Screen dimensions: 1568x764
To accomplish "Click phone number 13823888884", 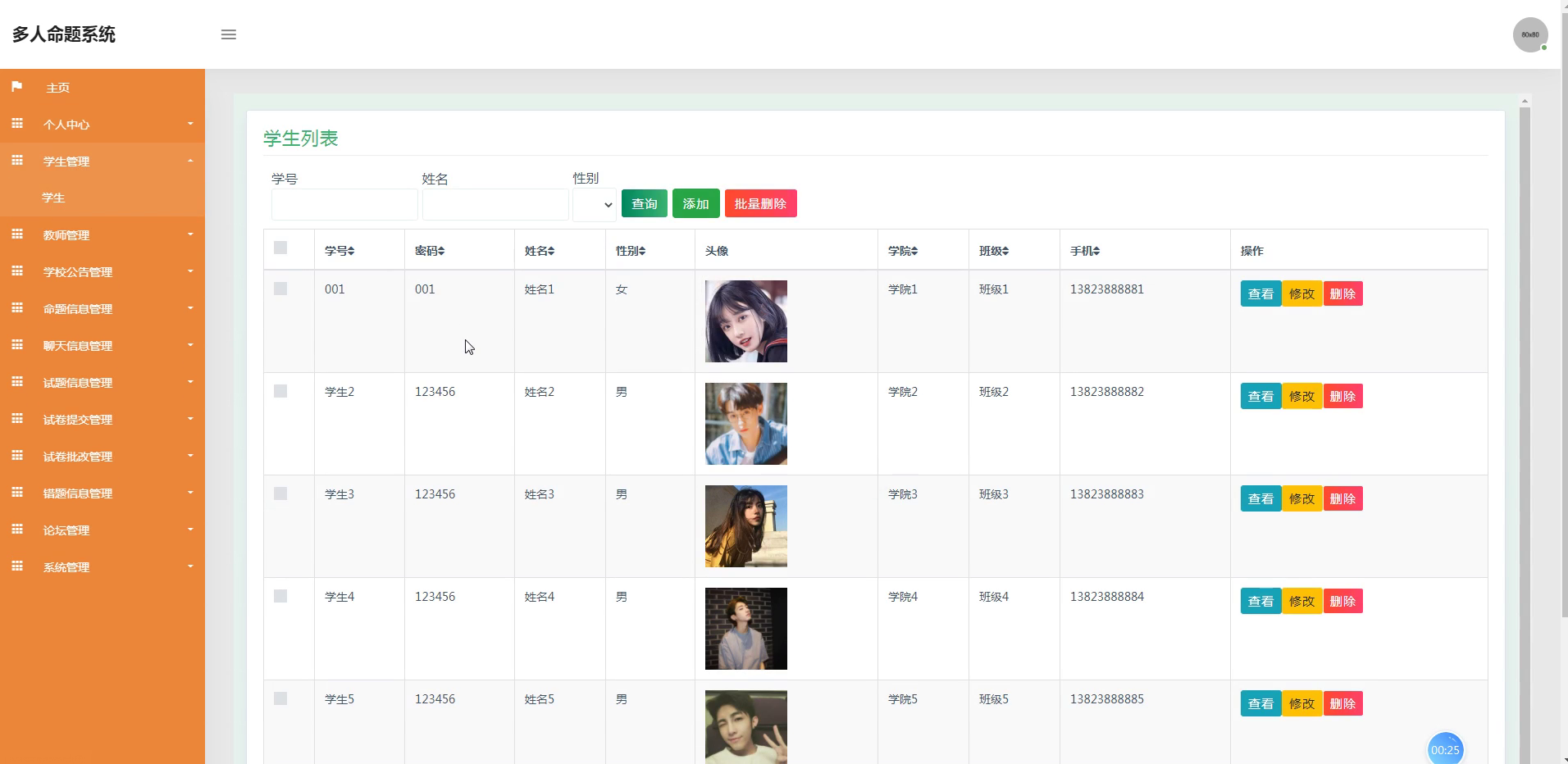I will tap(1106, 597).
